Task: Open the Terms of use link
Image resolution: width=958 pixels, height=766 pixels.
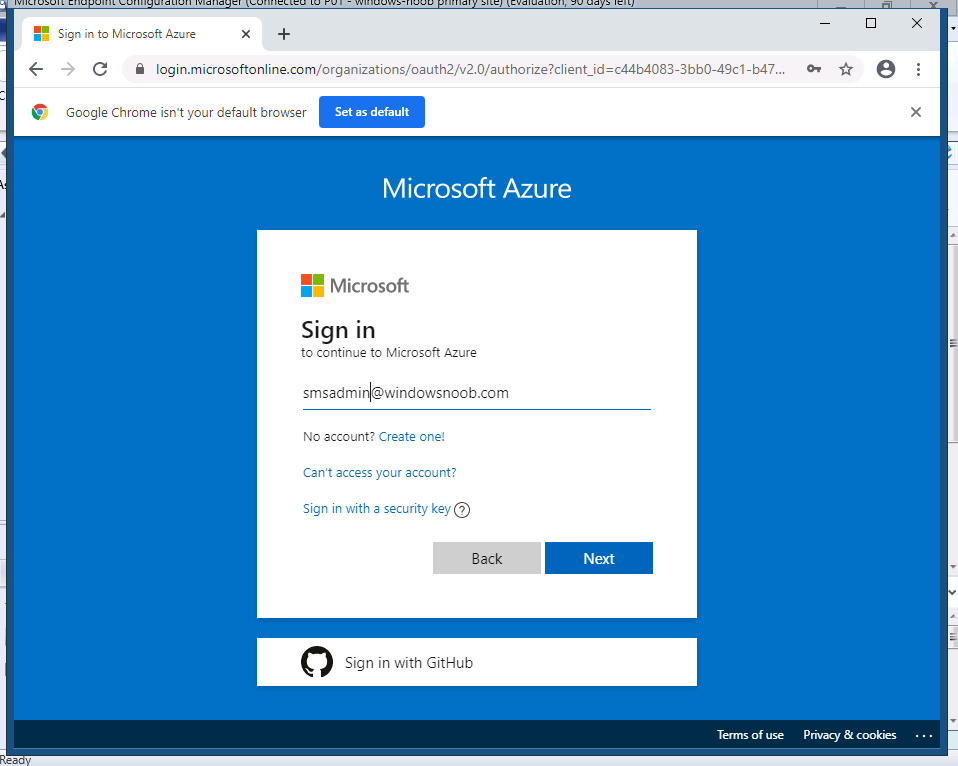Action: click(x=750, y=735)
